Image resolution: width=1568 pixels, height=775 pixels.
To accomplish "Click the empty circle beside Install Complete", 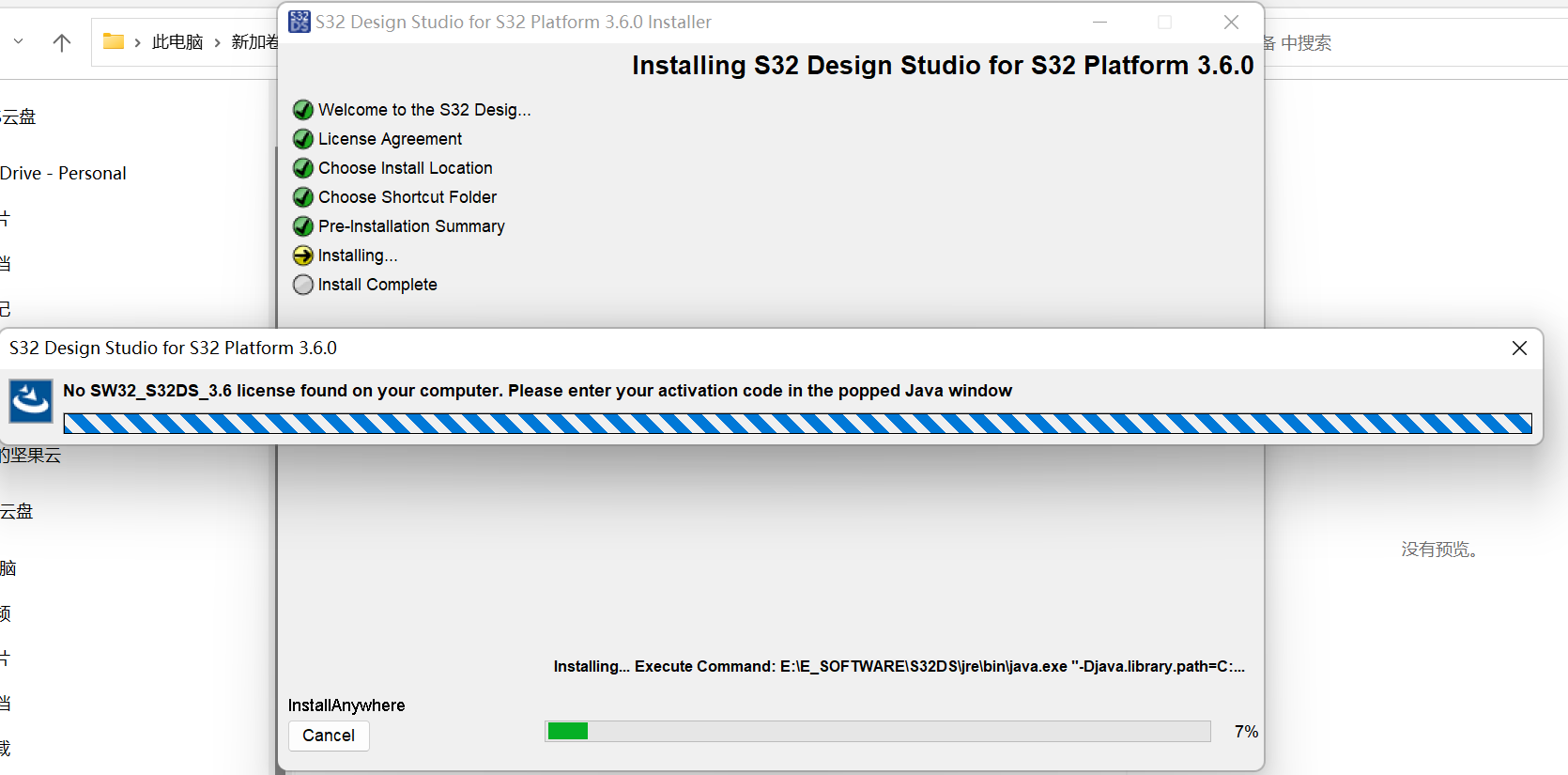I will (x=302, y=285).
